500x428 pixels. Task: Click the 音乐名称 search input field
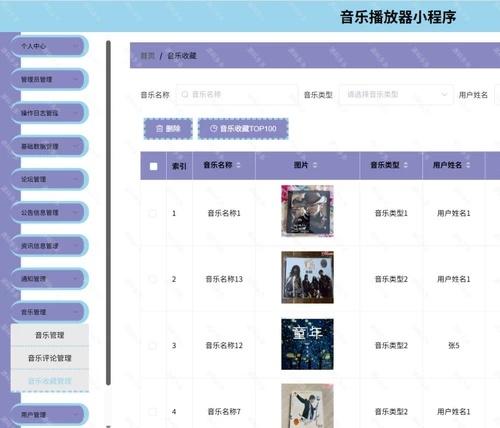pos(237,95)
